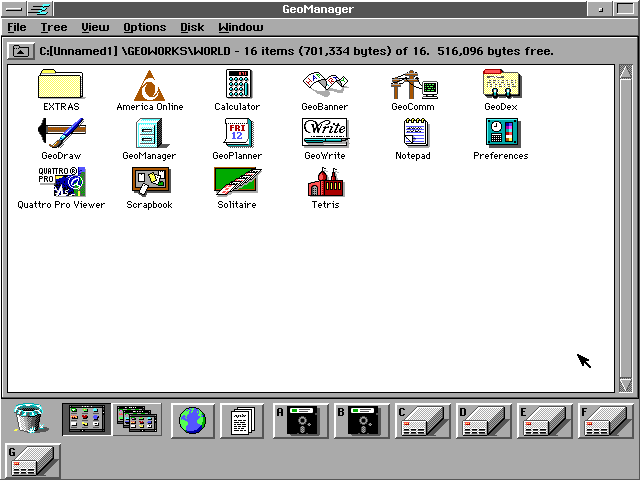Switch to full-sized window view button

point(87,419)
